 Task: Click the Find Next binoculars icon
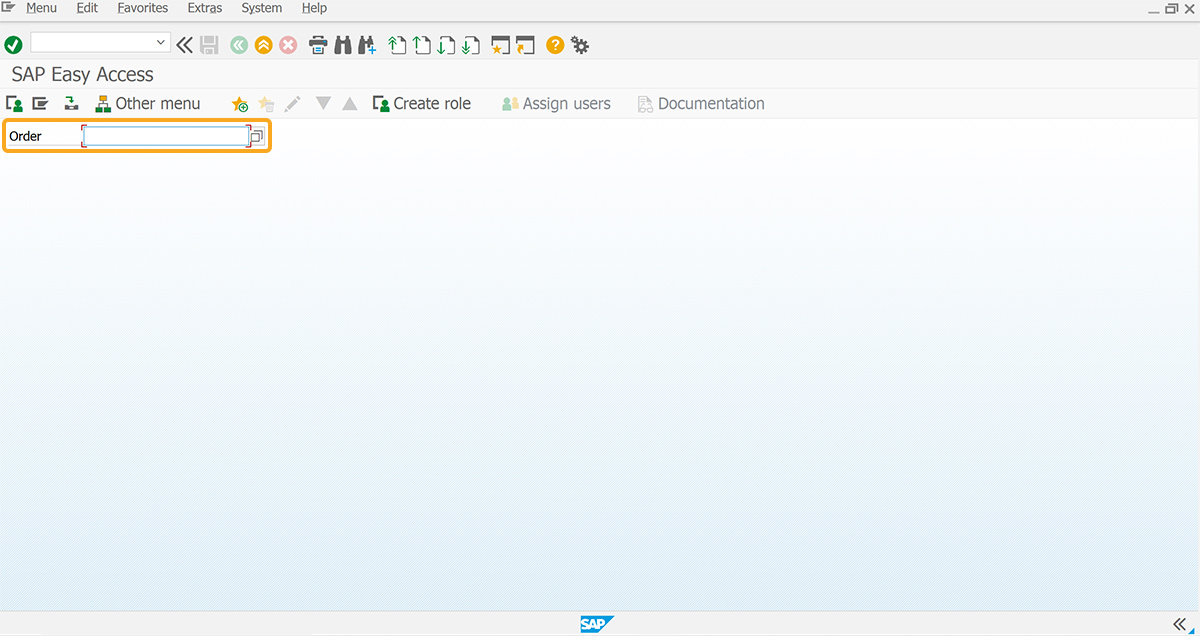pyautogui.click(x=367, y=45)
